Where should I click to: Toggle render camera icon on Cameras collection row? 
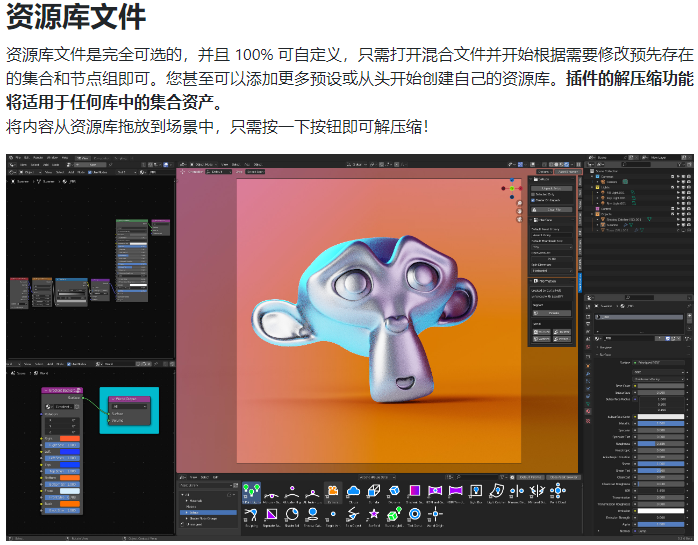[689, 176]
